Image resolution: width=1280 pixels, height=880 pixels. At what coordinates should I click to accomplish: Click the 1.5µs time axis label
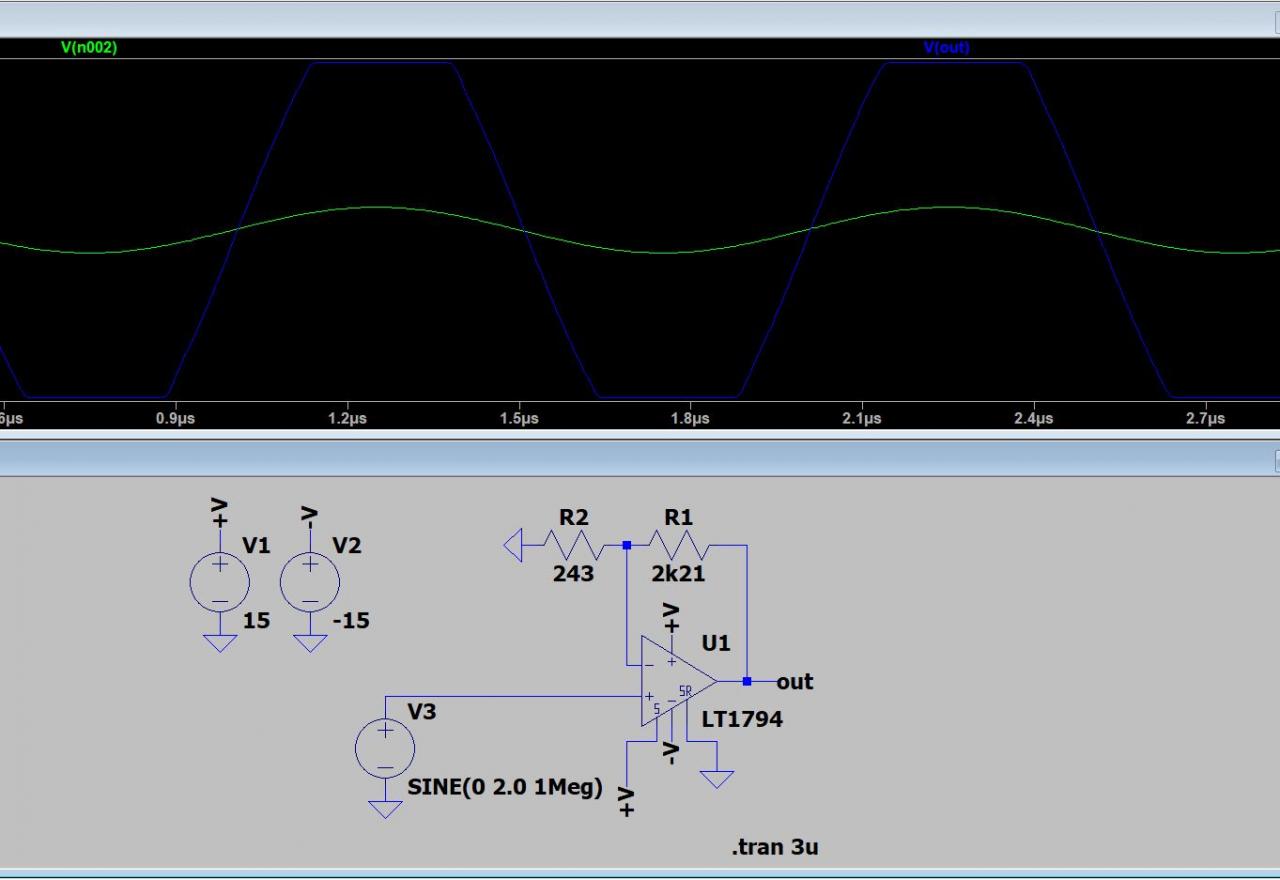click(519, 419)
